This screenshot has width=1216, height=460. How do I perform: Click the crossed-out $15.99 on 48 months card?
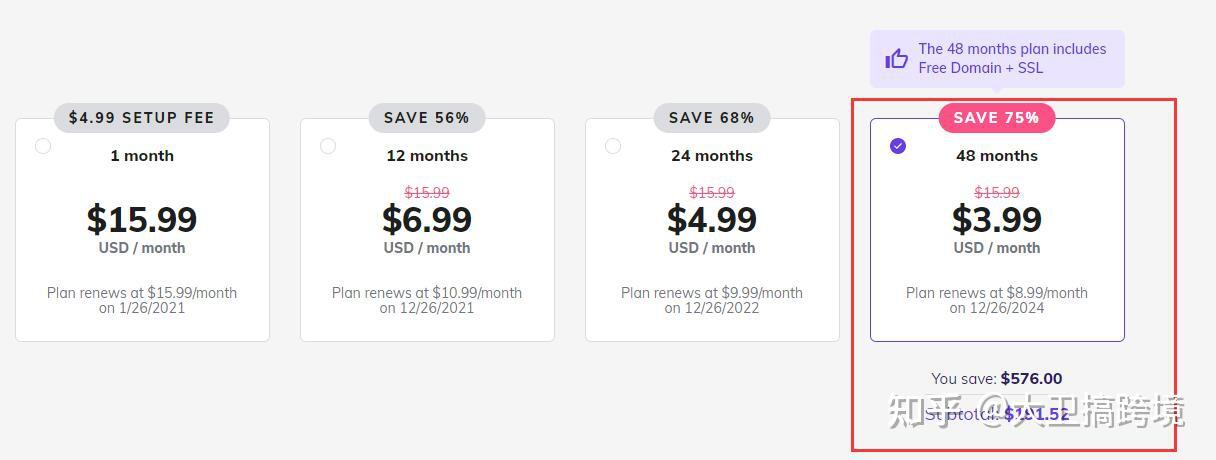997,192
